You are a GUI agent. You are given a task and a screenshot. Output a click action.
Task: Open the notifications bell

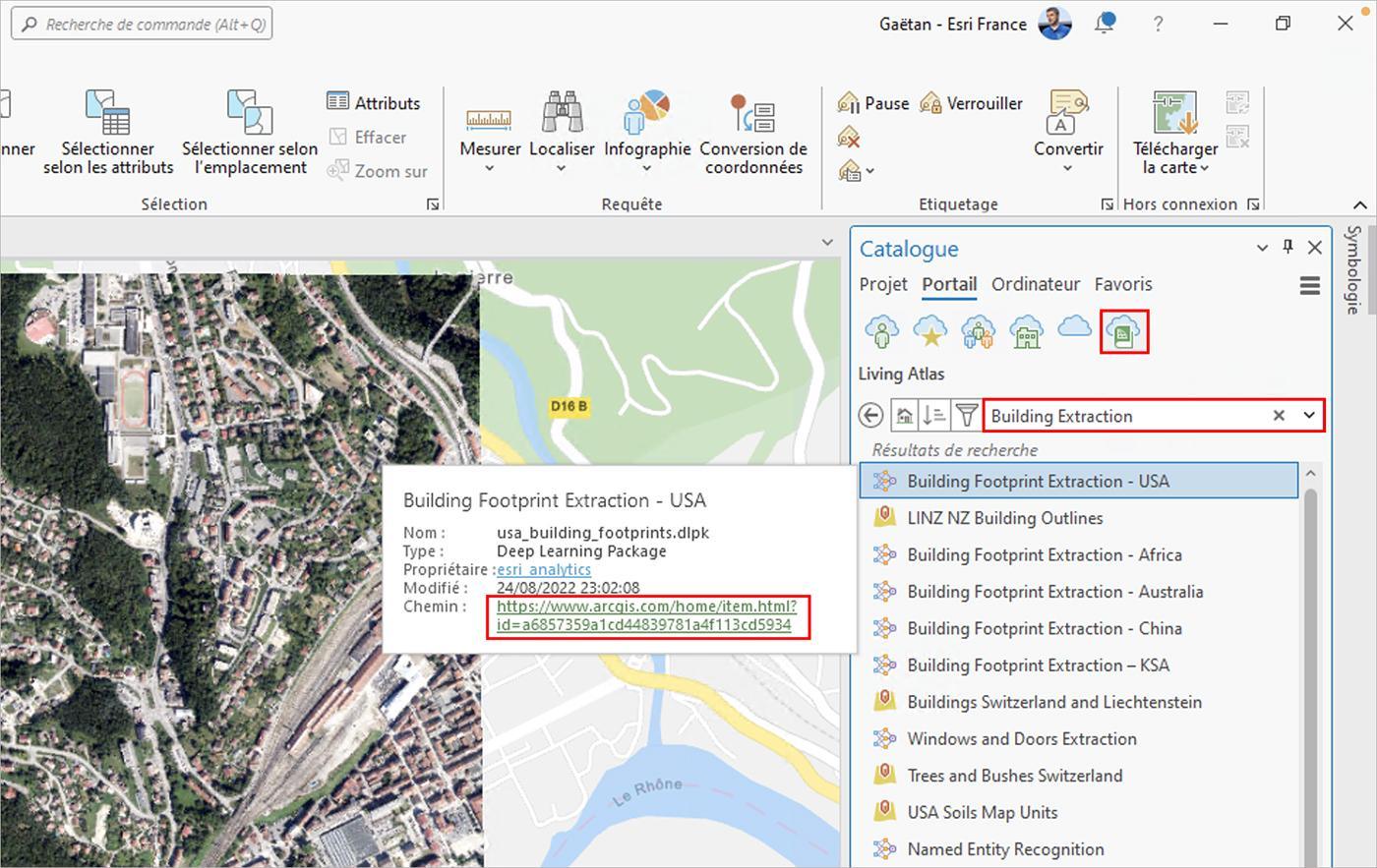pyautogui.click(x=1105, y=24)
